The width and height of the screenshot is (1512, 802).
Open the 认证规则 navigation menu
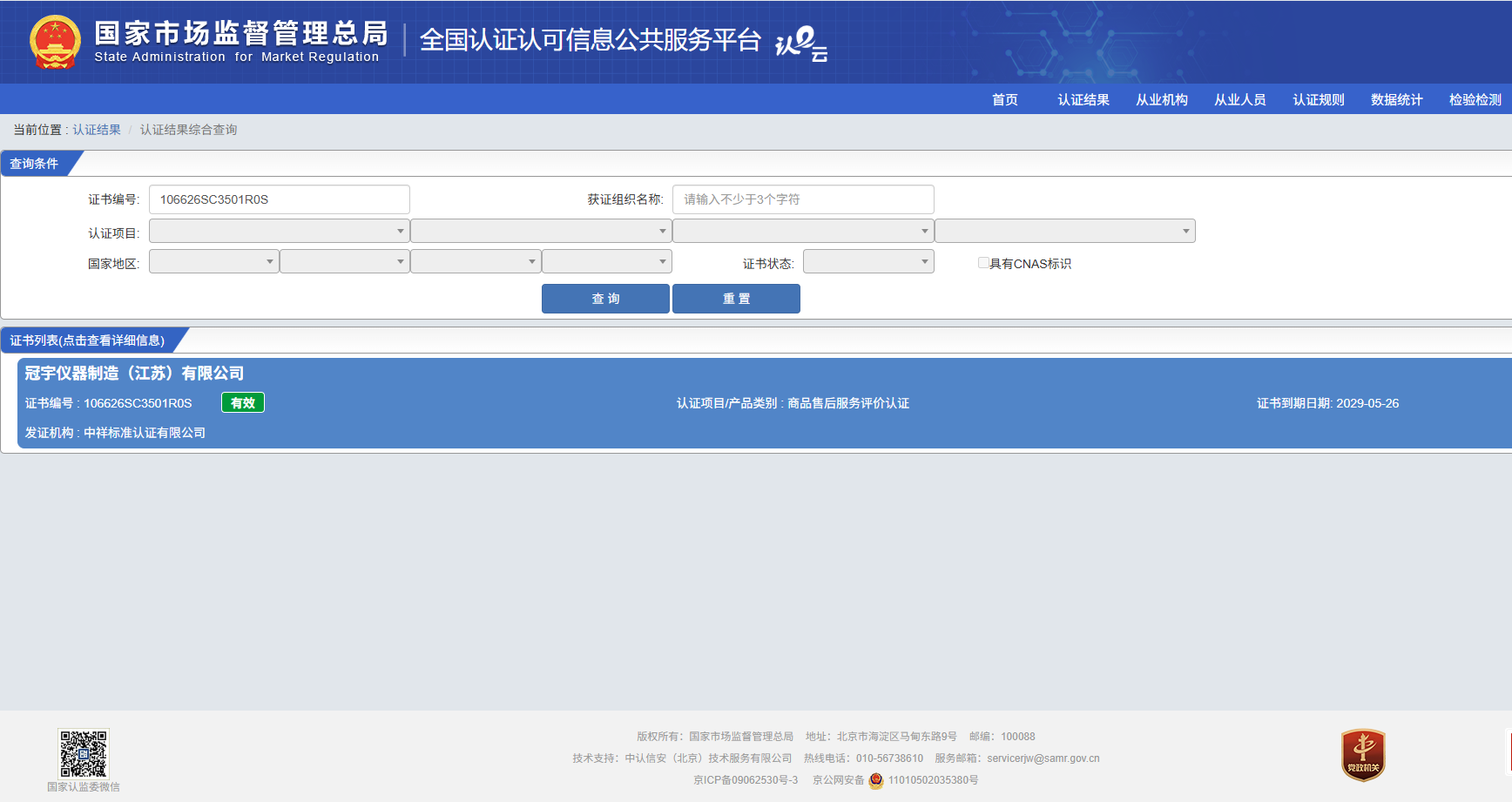(x=1319, y=99)
